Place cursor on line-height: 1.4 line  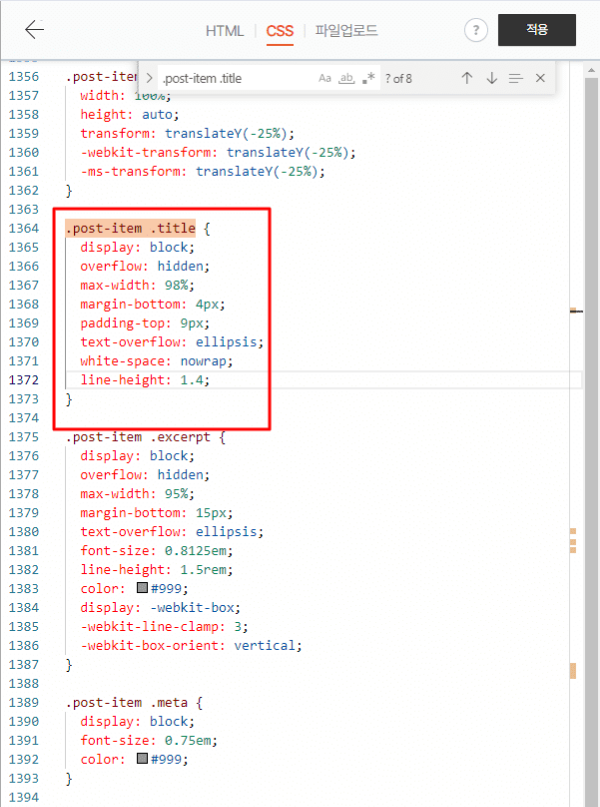coord(145,380)
